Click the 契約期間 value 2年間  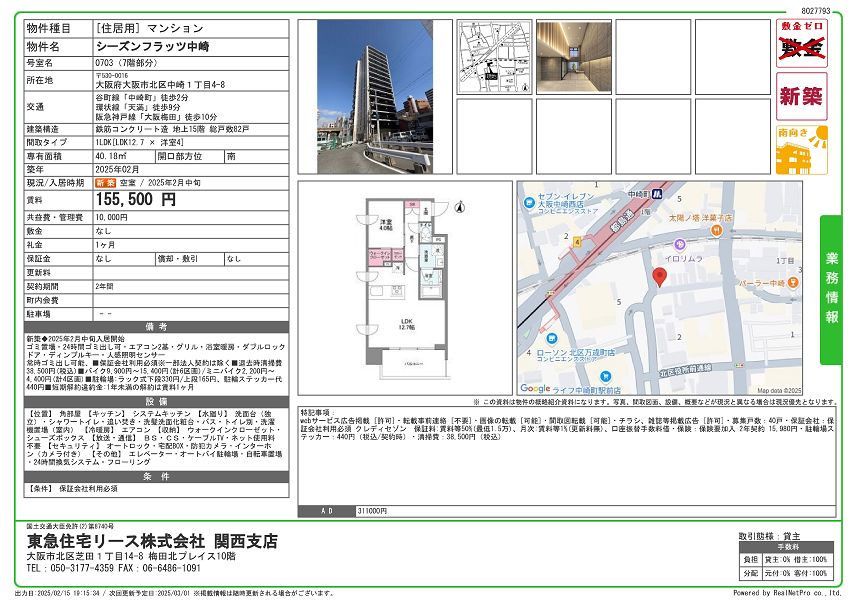105,286
